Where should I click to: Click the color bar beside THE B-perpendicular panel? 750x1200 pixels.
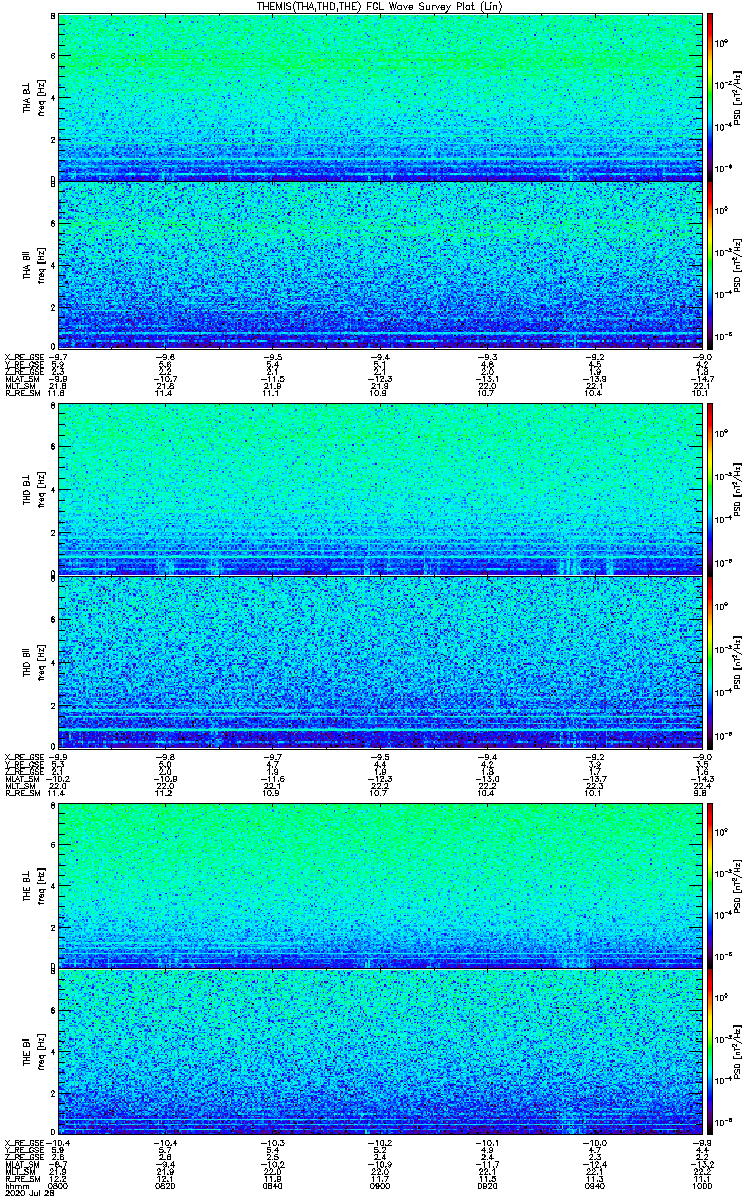coord(711,885)
